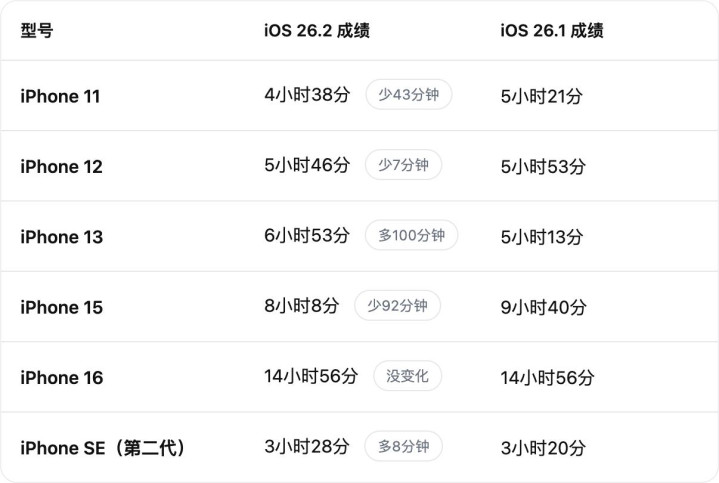Viewport: 719px width, 483px height.
Task: Click the 少43分钟 badge
Action: tap(408, 95)
